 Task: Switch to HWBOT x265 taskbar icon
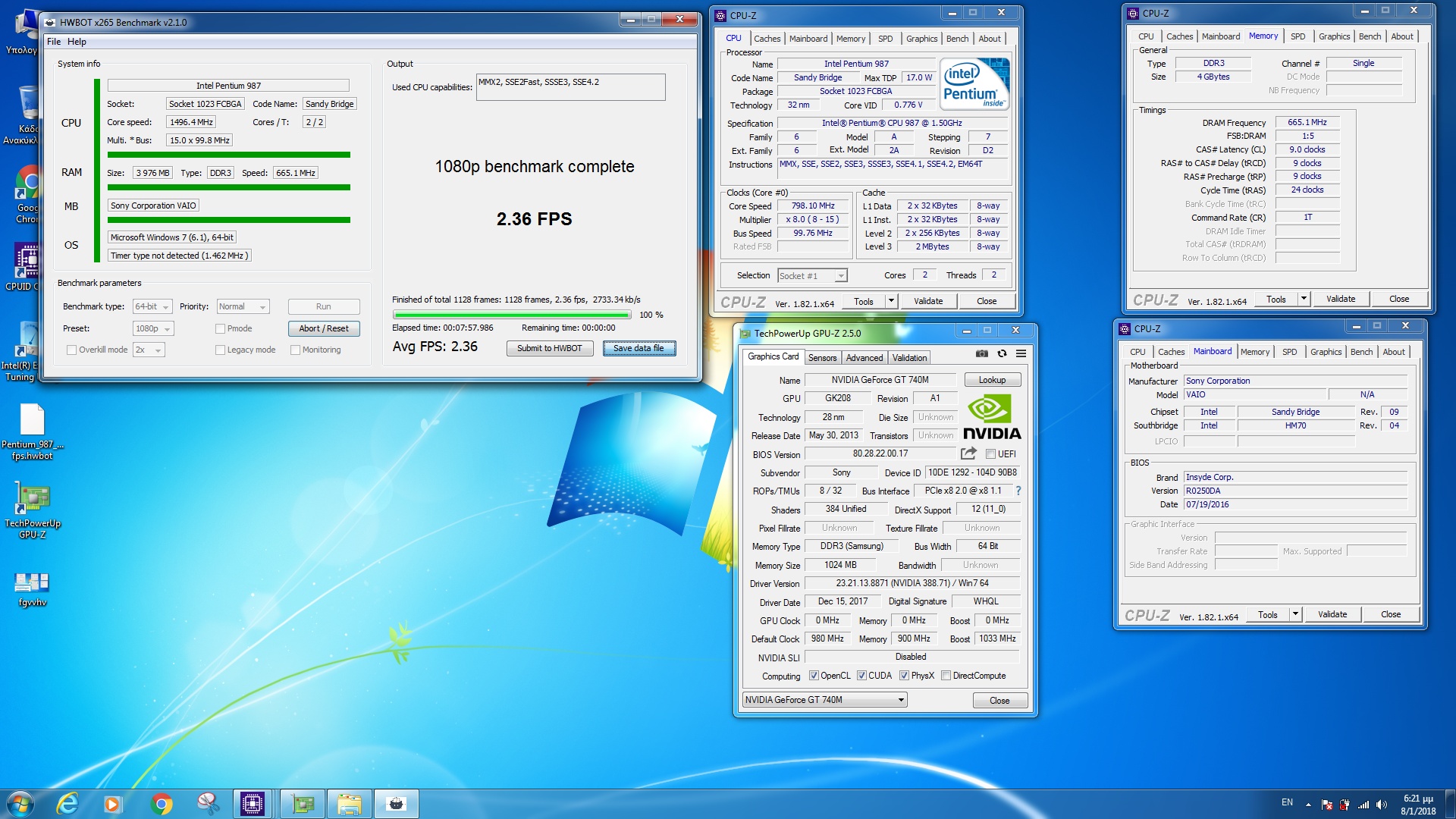(x=396, y=803)
